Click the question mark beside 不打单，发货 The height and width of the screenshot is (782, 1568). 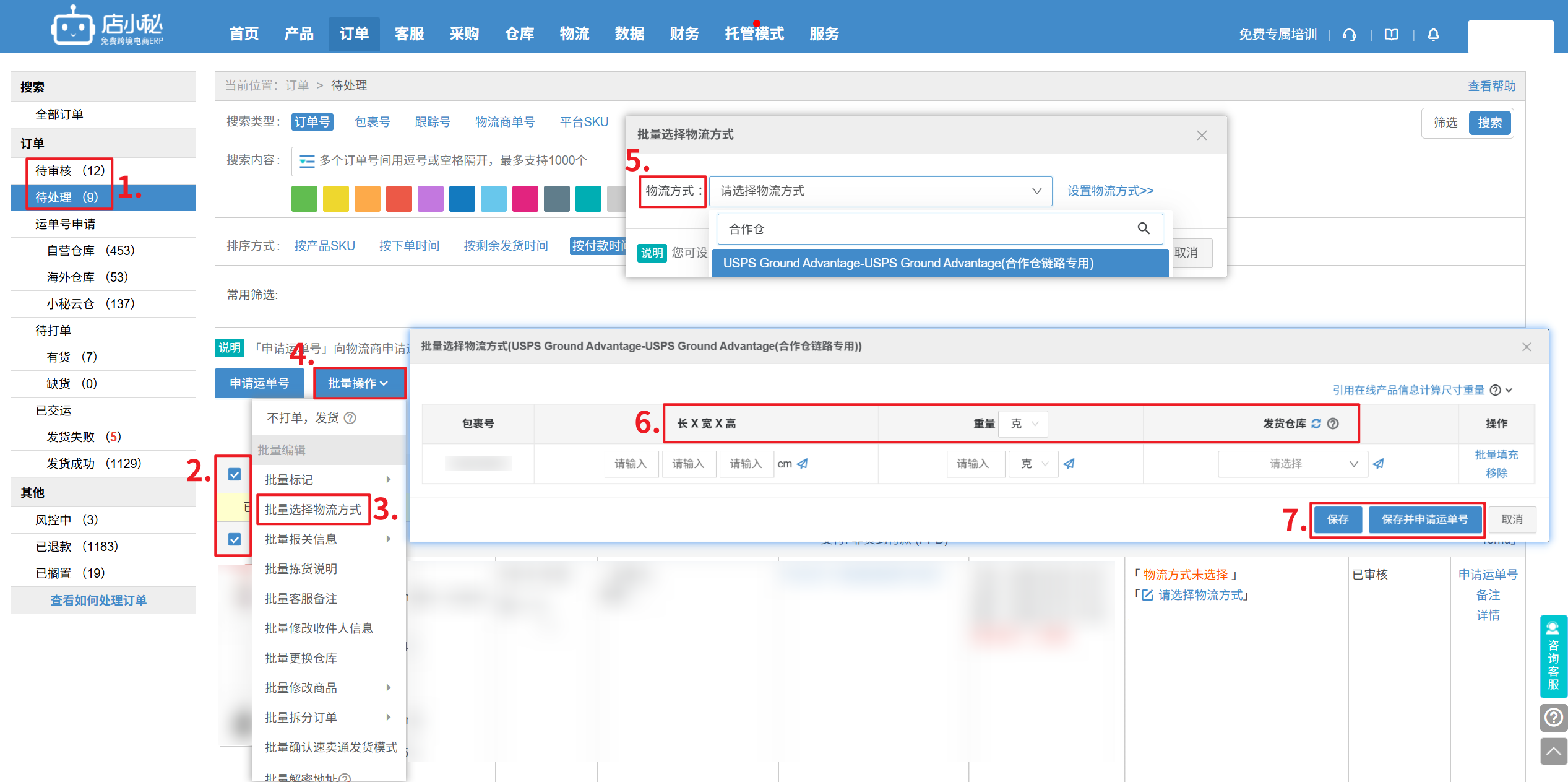coord(350,418)
